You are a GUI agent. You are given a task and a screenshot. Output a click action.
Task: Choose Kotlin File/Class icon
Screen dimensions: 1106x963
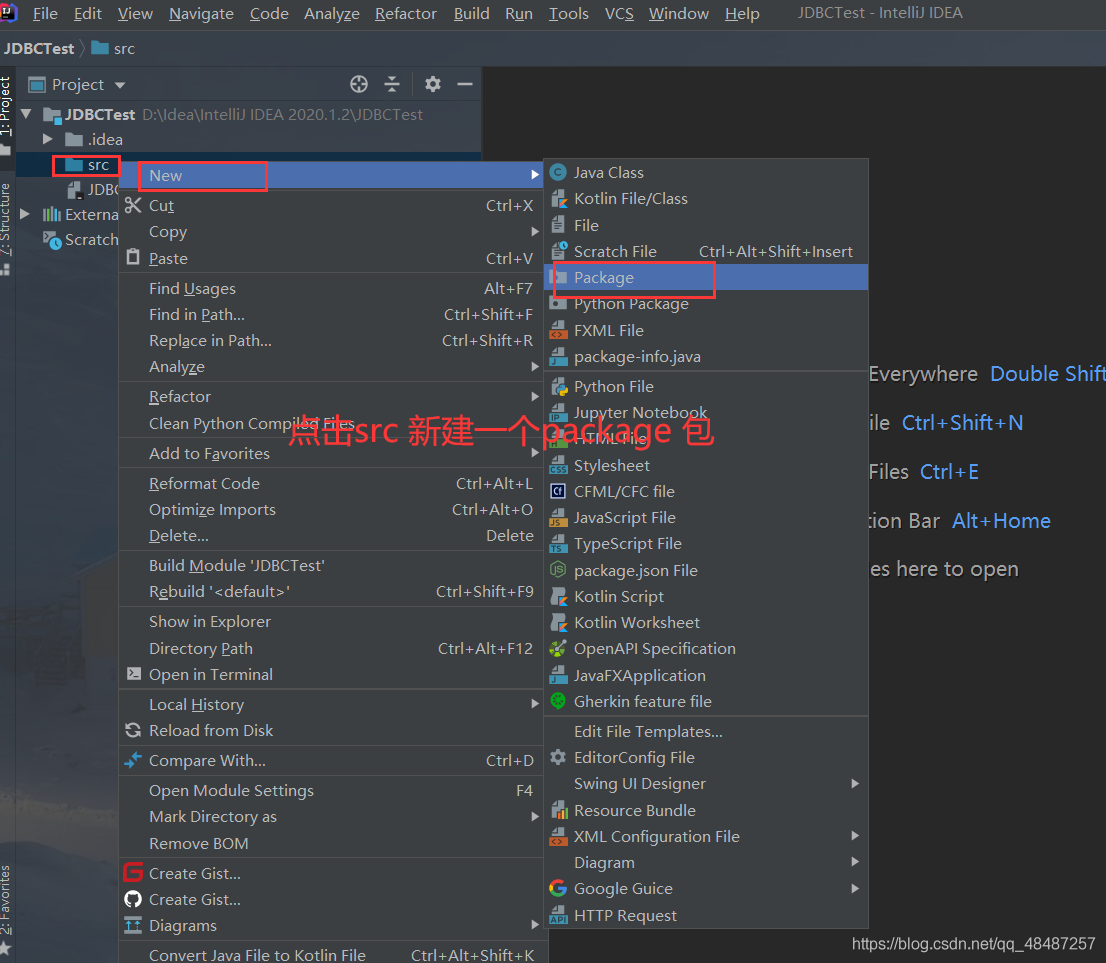tap(558, 199)
